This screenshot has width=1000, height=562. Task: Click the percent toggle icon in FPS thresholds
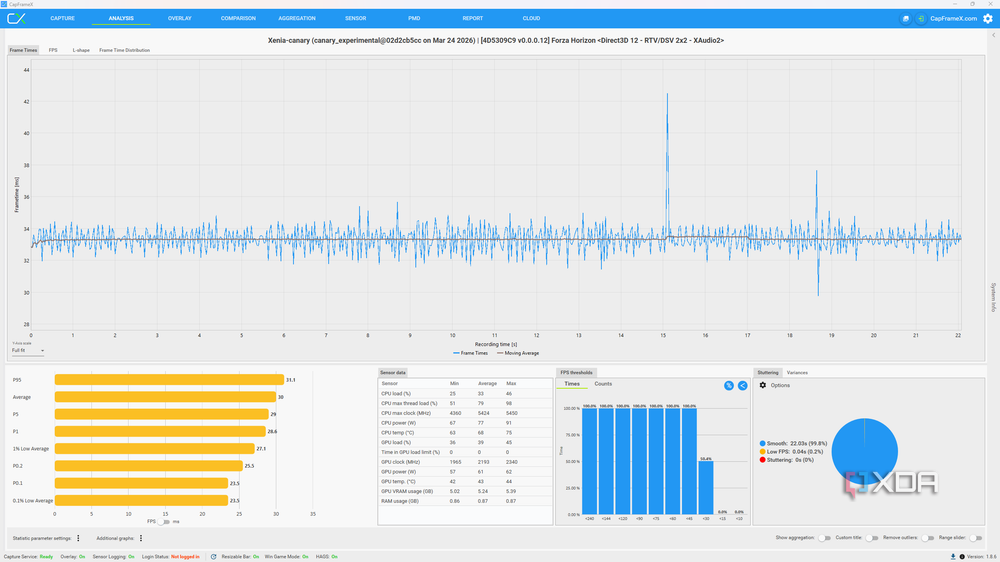(729, 385)
